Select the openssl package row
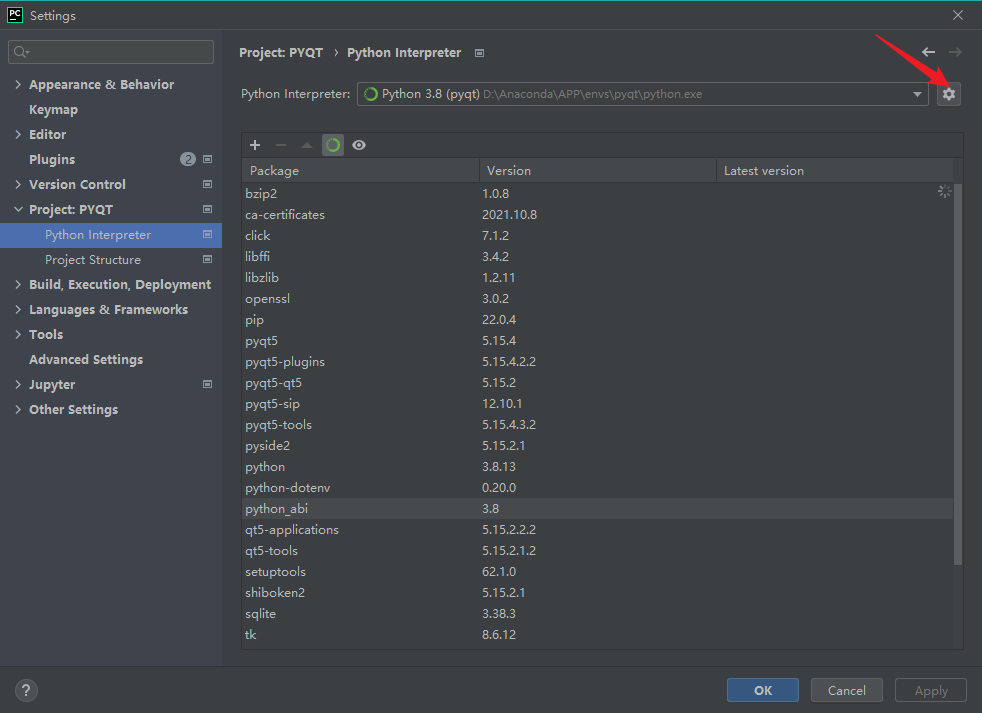The height and width of the screenshot is (713, 982). click(x=597, y=298)
